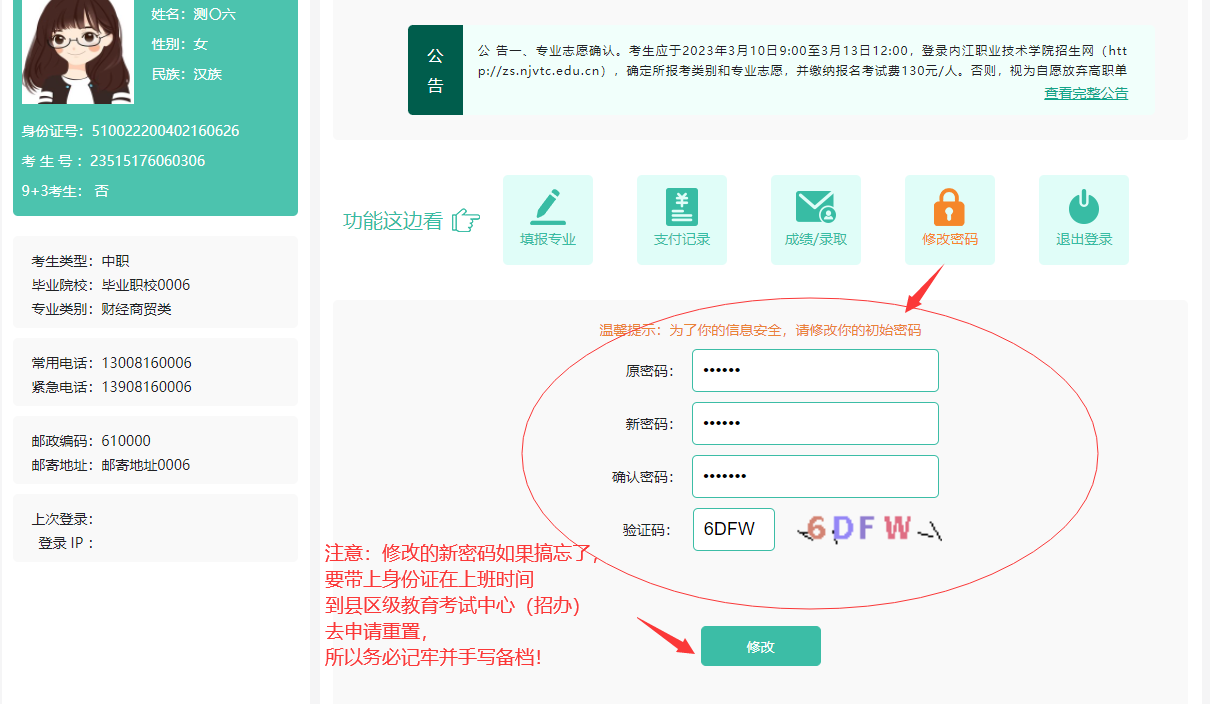Click the pointing hand icon beside 功能这边看

pyautogui.click(x=465, y=221)
